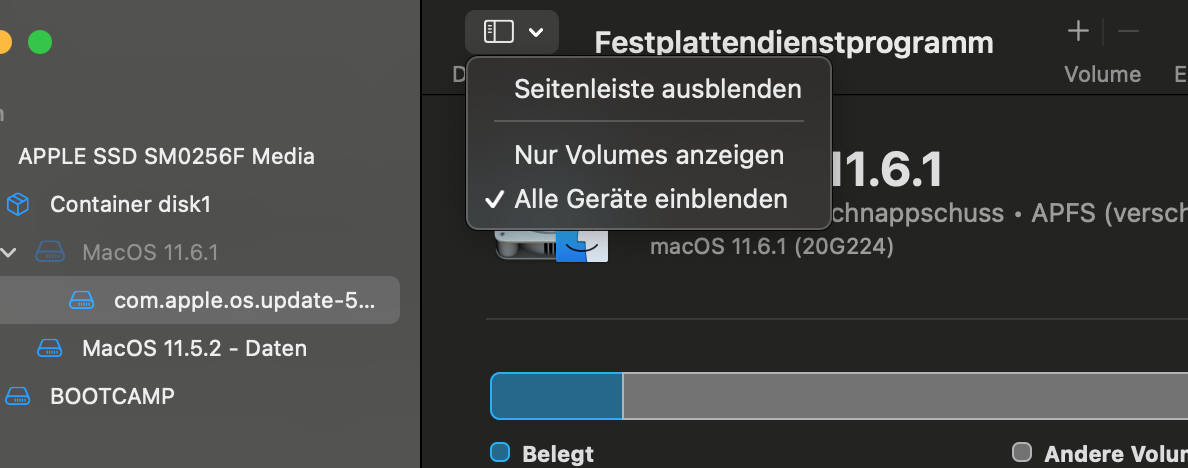Viewport: 1188px width, 468px height.
Task: Click the sidebar view toggle icon
Action: pos(498,33)
